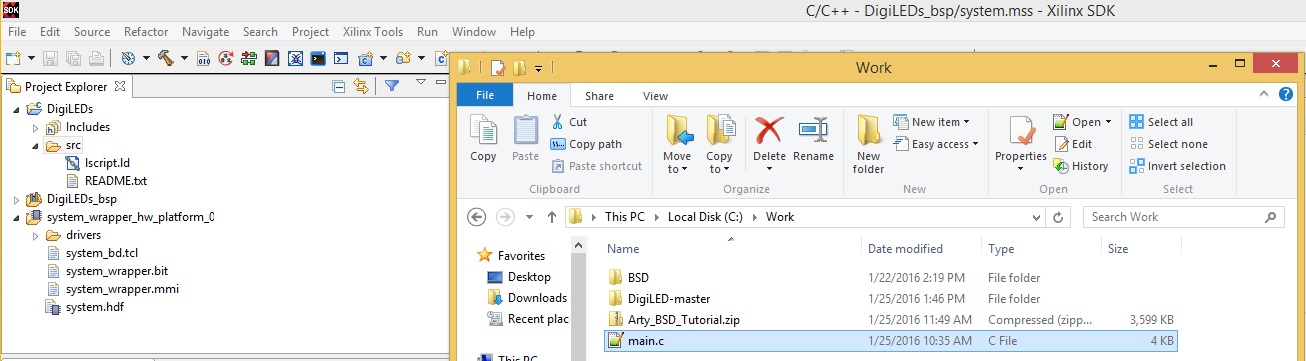Open the New wizard dropdown arrow in SDK
Viewport: 1306px width, 361px height.
[x=32, y=58]
